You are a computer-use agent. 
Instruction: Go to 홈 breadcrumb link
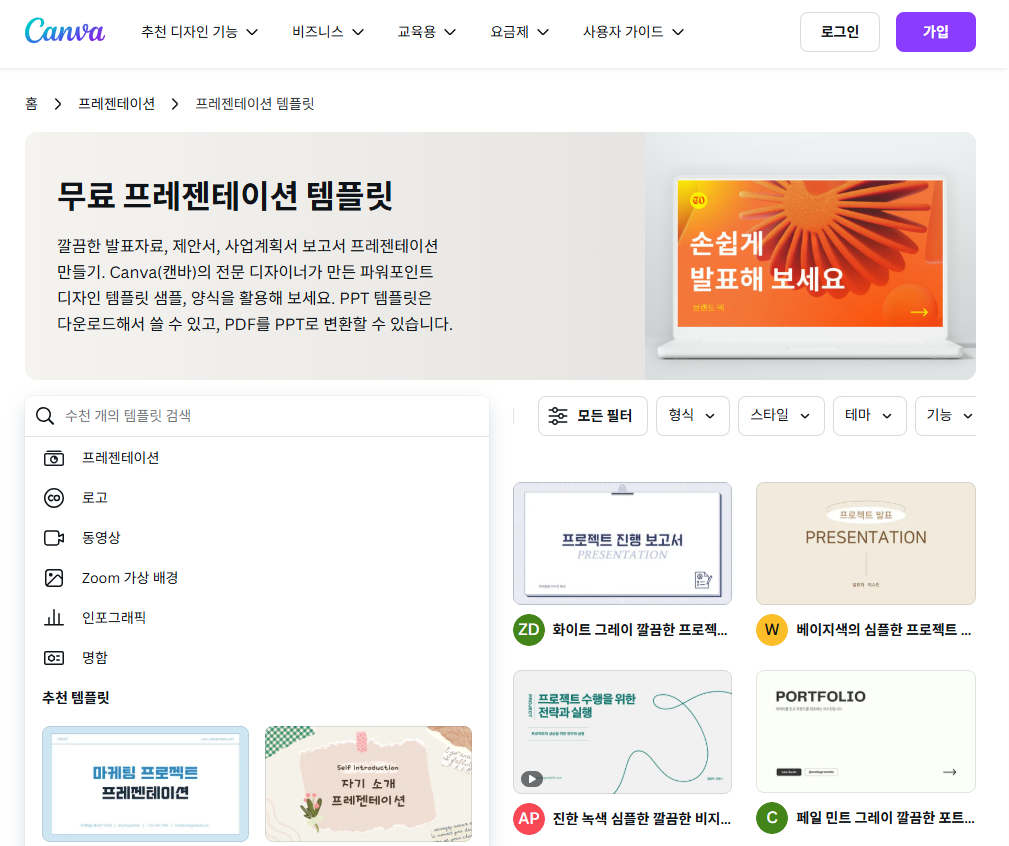(x=32, y=104)
